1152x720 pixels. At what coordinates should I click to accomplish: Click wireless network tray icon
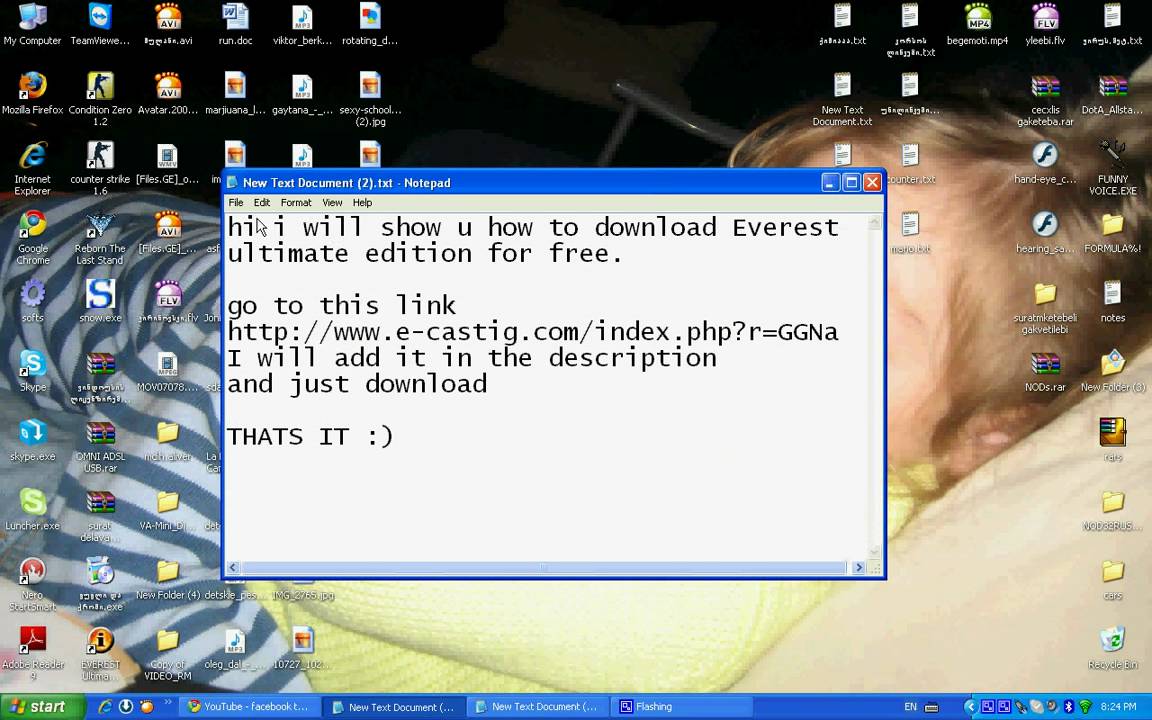click(1084, 707)
